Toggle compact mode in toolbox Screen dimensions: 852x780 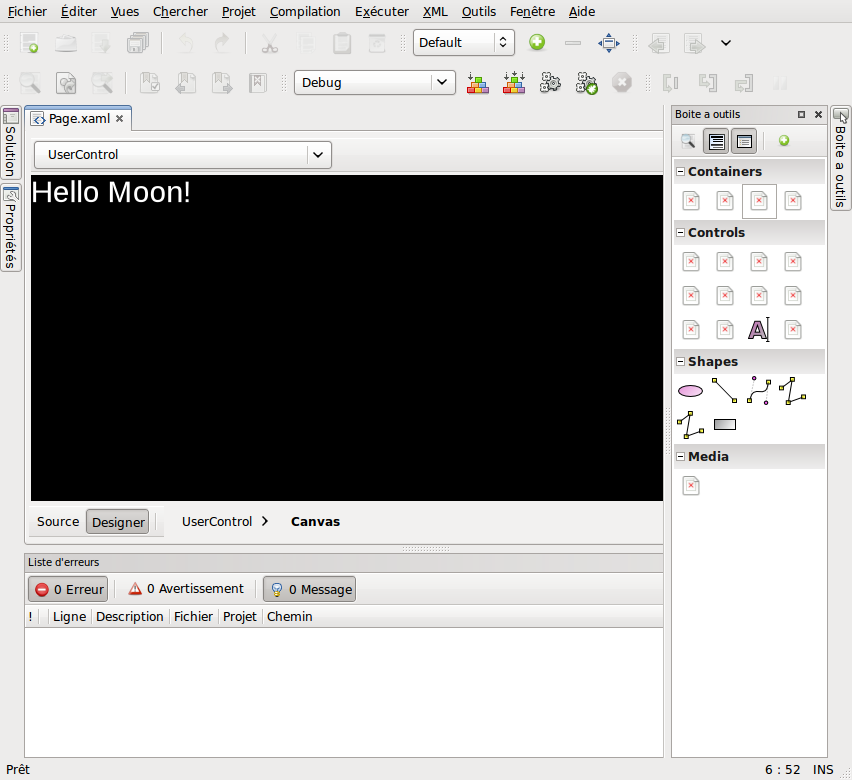[x=744, y=141]
